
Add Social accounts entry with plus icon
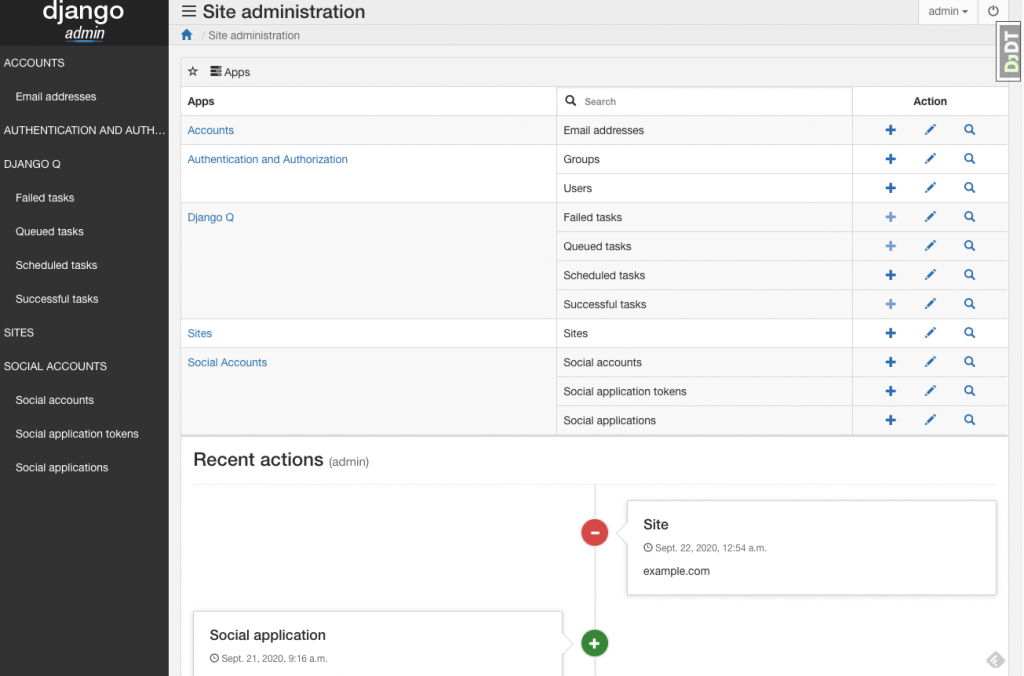(890, 362)
